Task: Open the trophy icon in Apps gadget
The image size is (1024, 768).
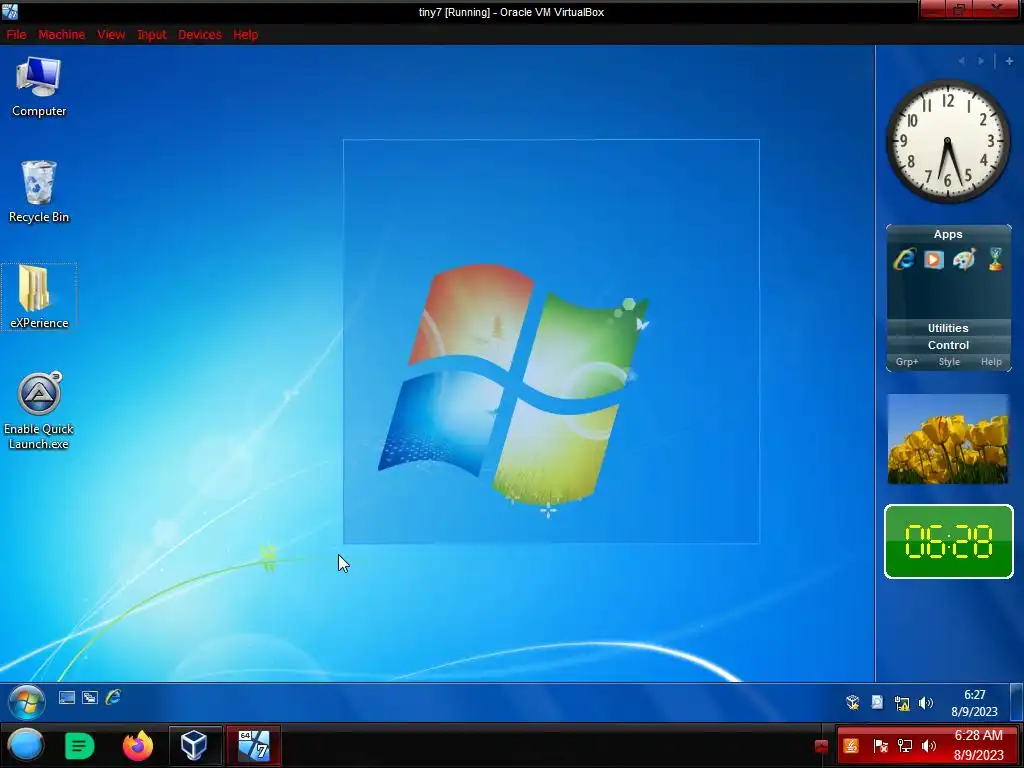Action: click(x=995, y=259)
